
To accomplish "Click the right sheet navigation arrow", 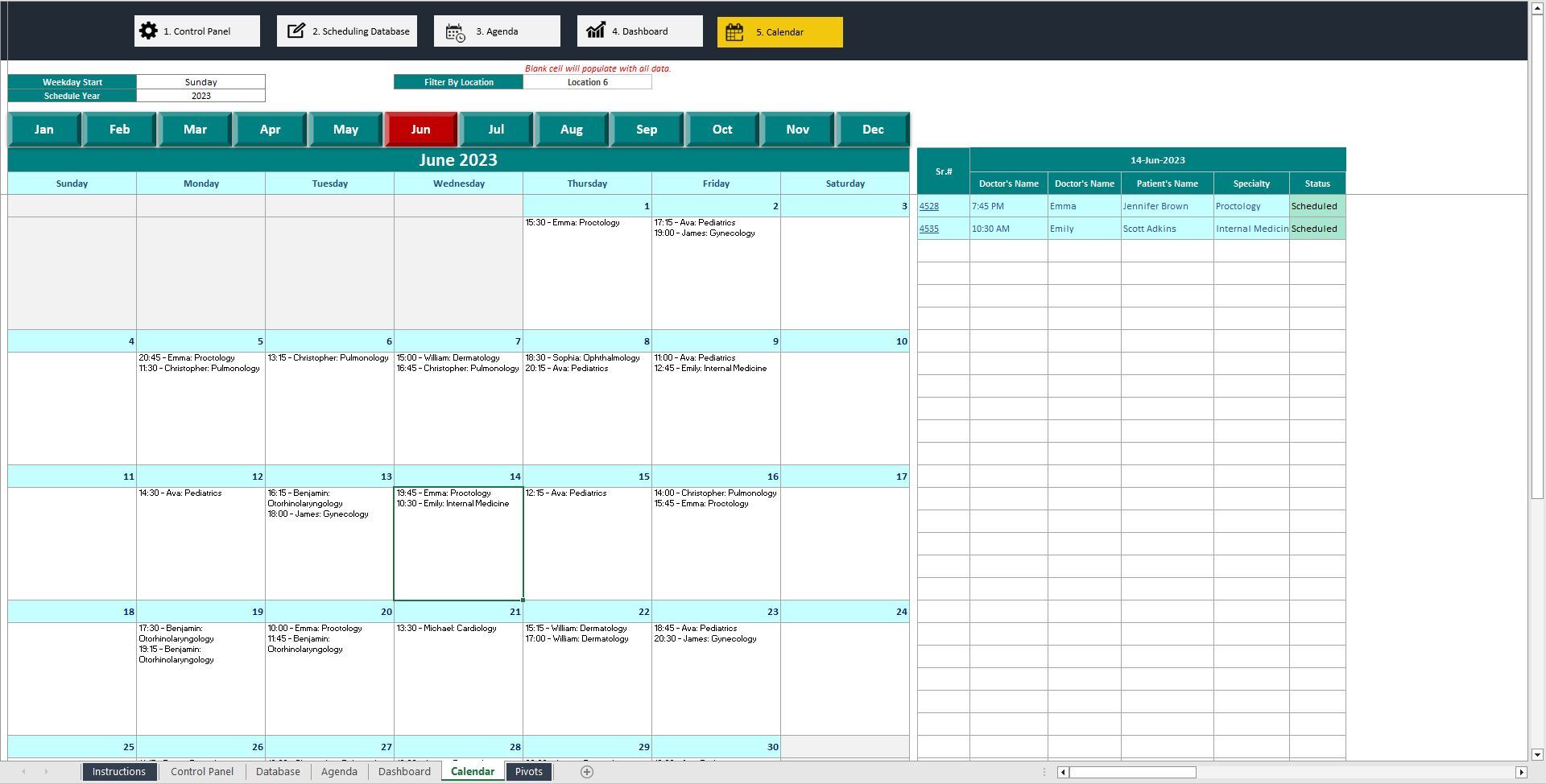I will click(x=47, y=771).
